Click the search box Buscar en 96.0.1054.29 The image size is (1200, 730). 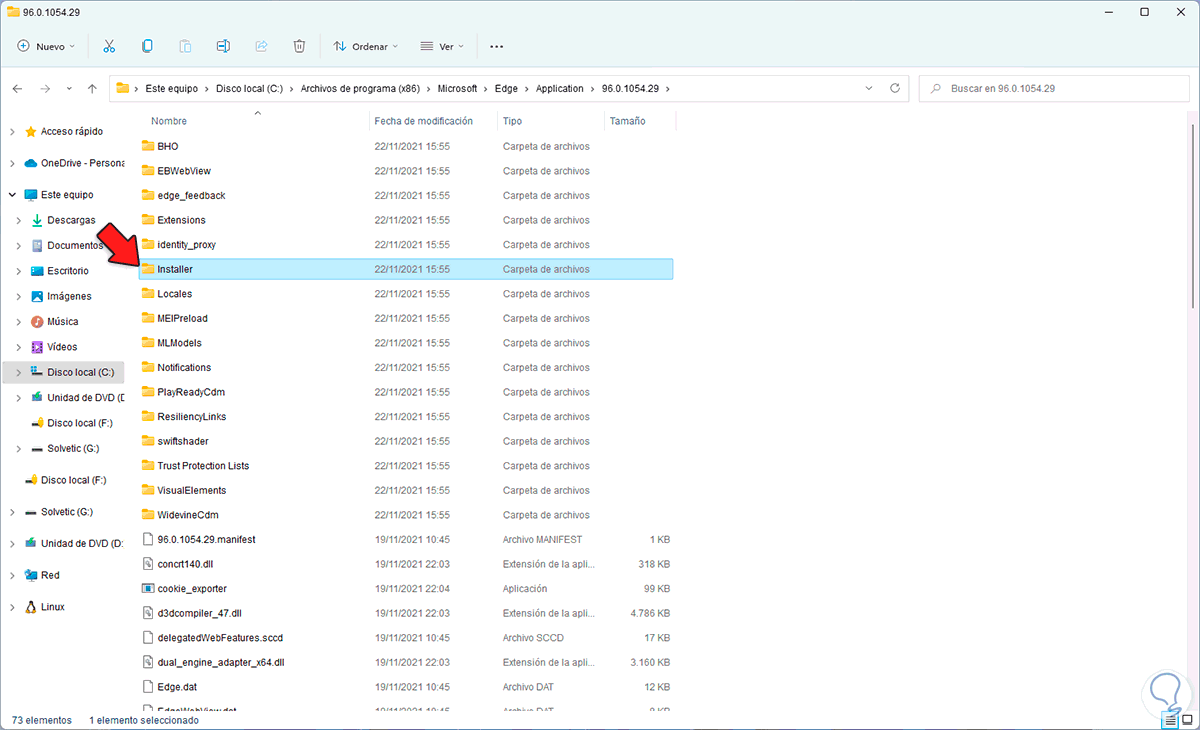(x=1054, y=88)
